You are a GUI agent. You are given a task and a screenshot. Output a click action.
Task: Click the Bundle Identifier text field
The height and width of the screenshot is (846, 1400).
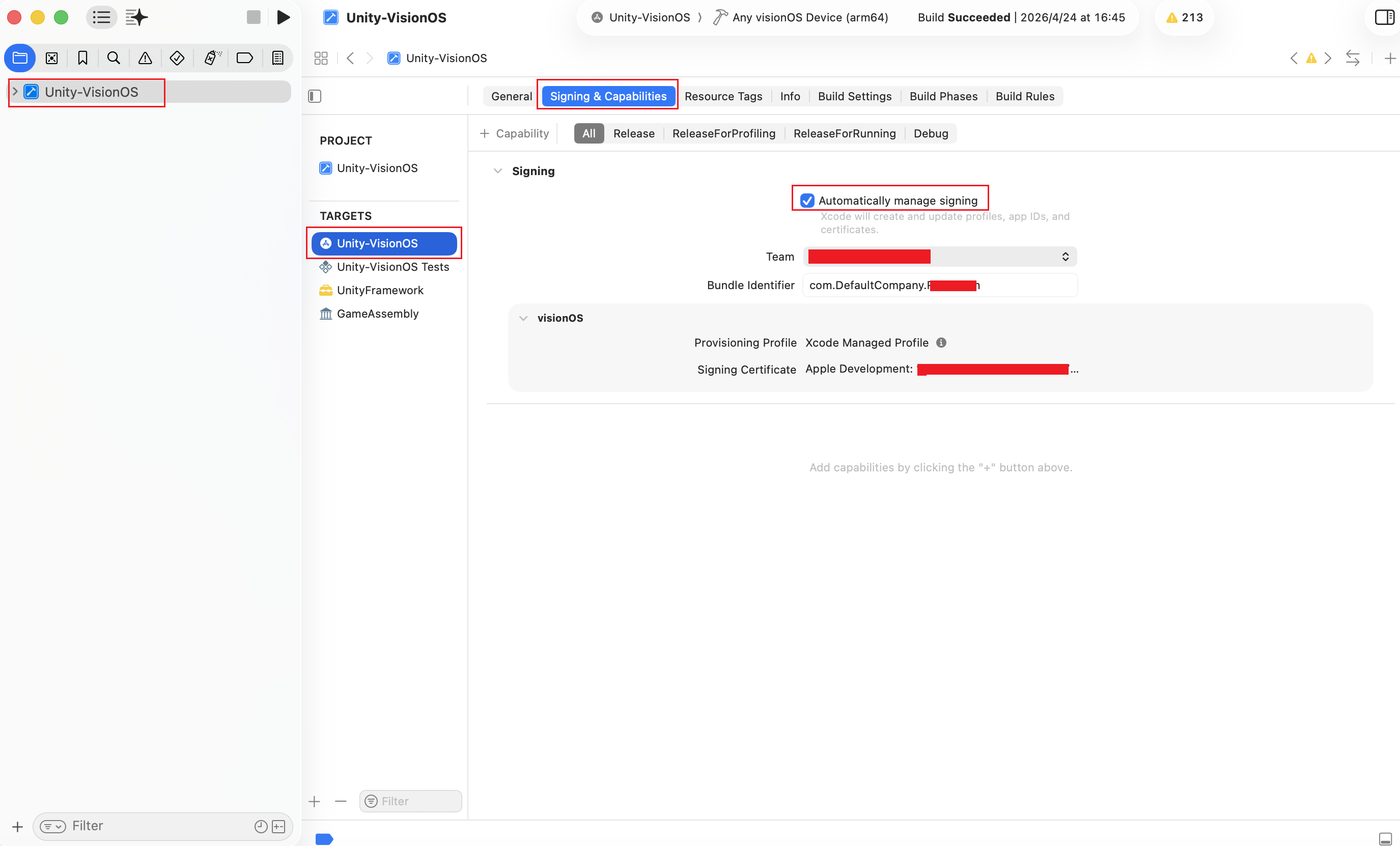[1023, 285]
